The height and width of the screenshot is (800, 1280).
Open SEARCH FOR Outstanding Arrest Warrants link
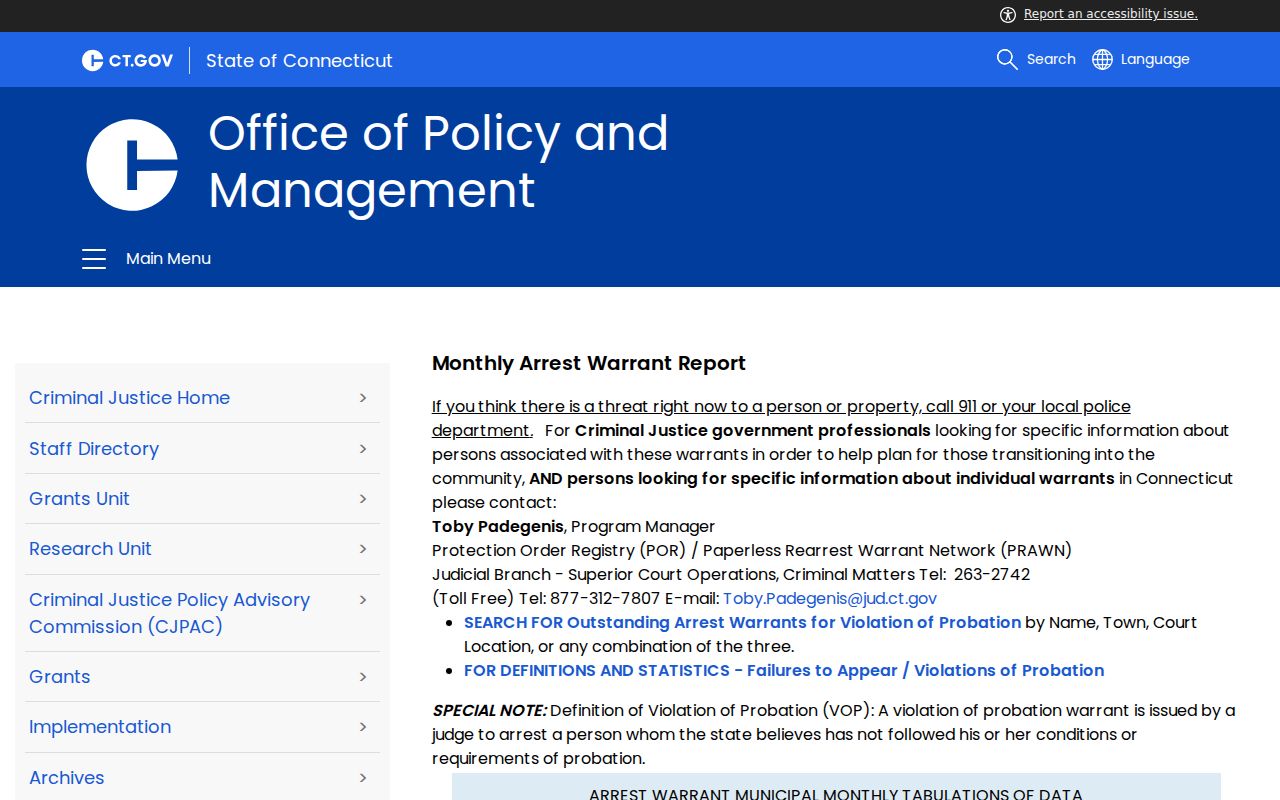[x=742, y=623]
